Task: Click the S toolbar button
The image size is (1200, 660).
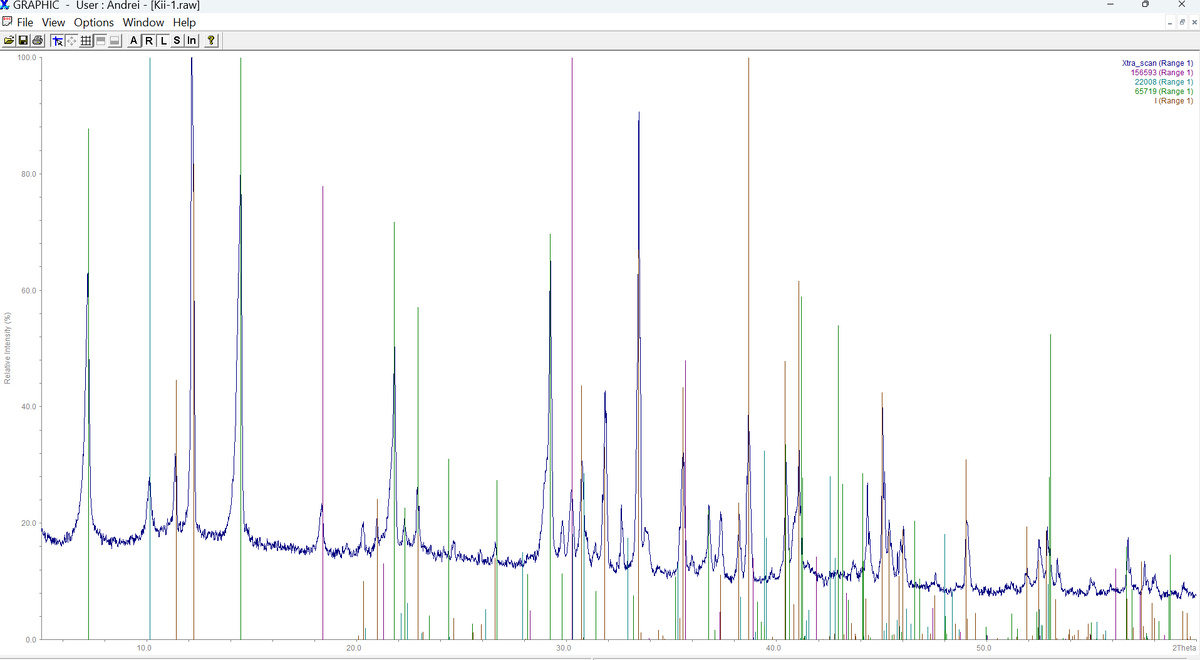Action: pos(177,41)
